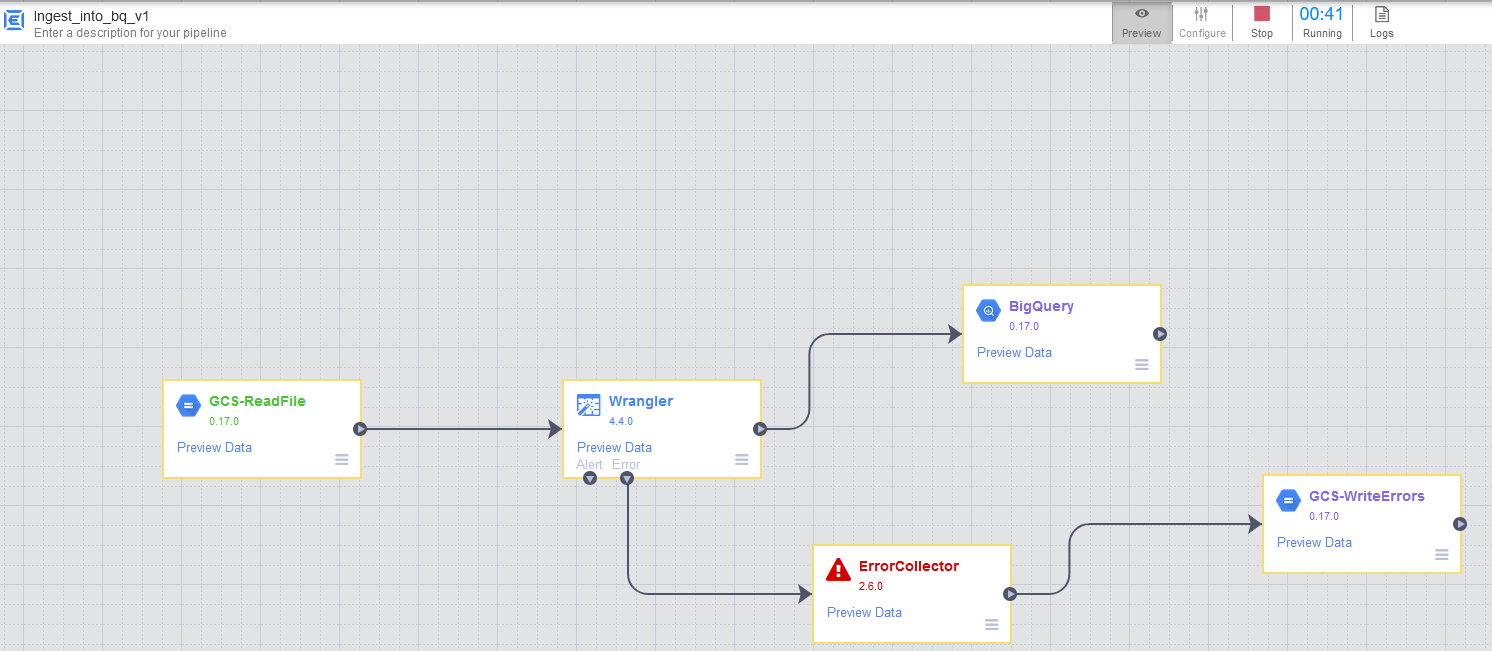Open the hamburger menu on ErrorCollector node
This screenshot has width=1492, height=651.
pyautogui.click(x=992, y=625)
